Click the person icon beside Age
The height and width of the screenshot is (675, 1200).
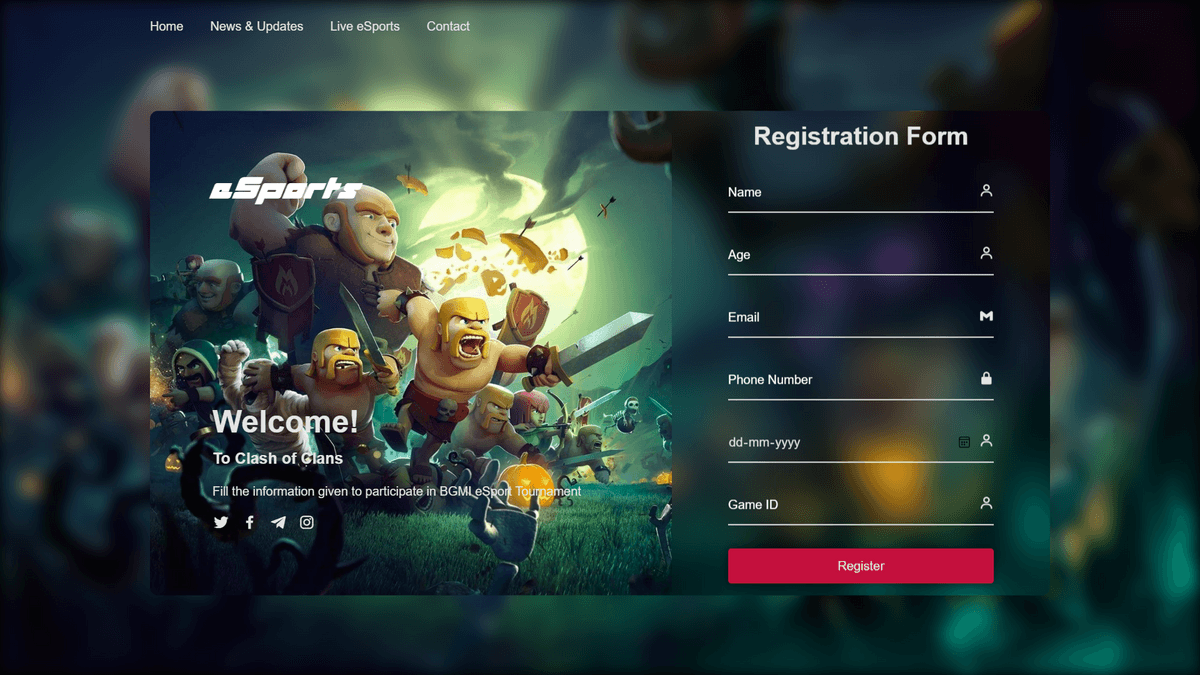(x=986, y=253)
